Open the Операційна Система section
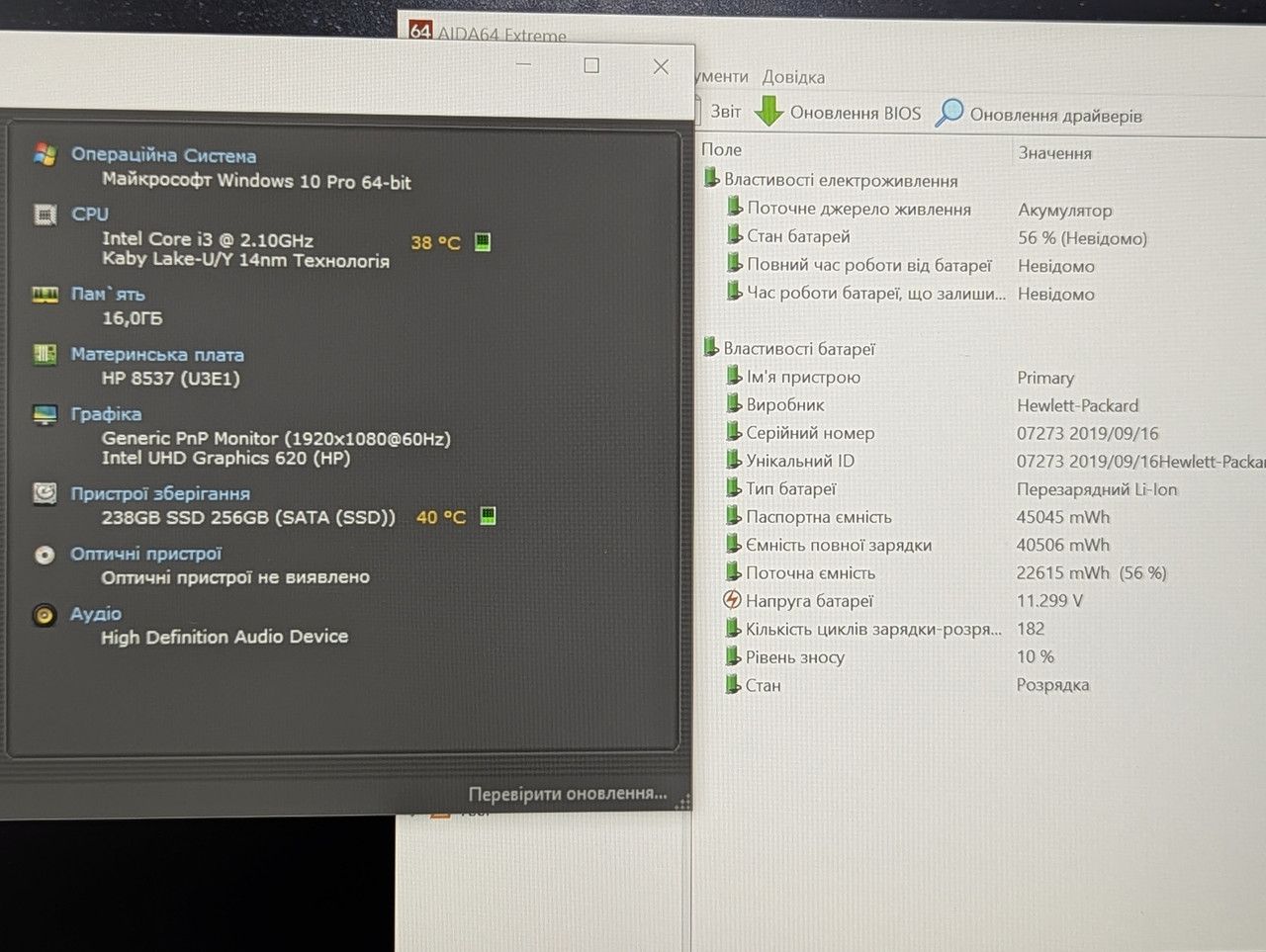This screenshot has height=952, width=1266. 163,155
